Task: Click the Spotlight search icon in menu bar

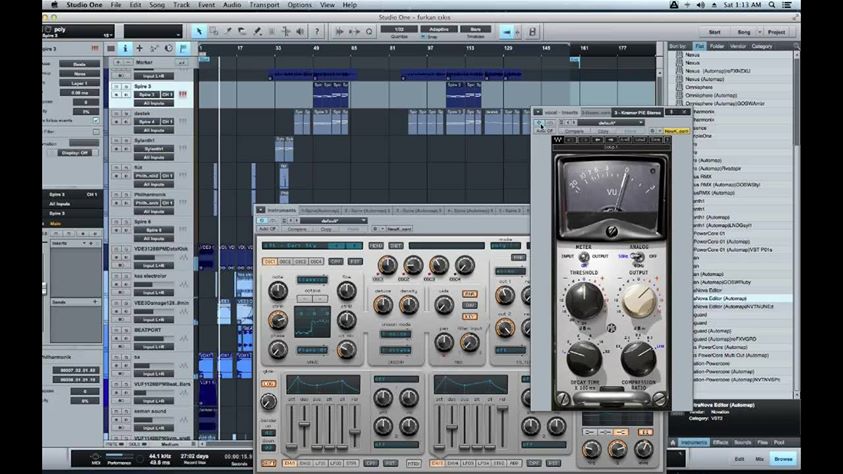Action: 772,5
